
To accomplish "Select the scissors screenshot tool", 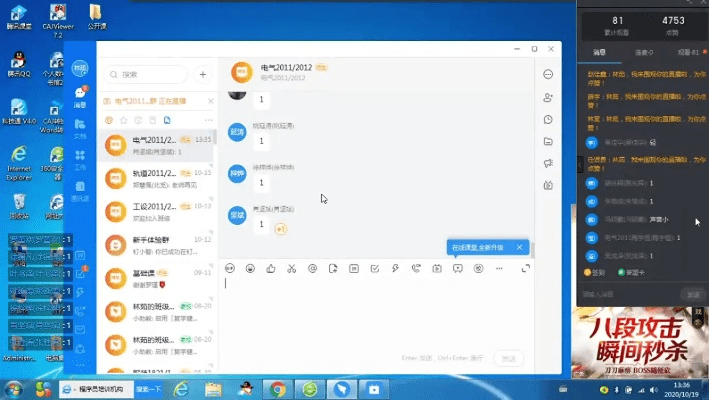I will click(291, 268).
